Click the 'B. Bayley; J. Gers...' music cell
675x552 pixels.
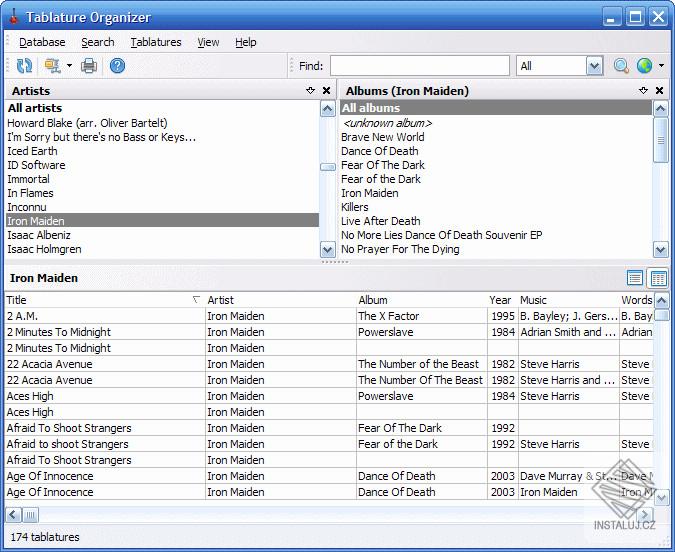click(569, 316)
